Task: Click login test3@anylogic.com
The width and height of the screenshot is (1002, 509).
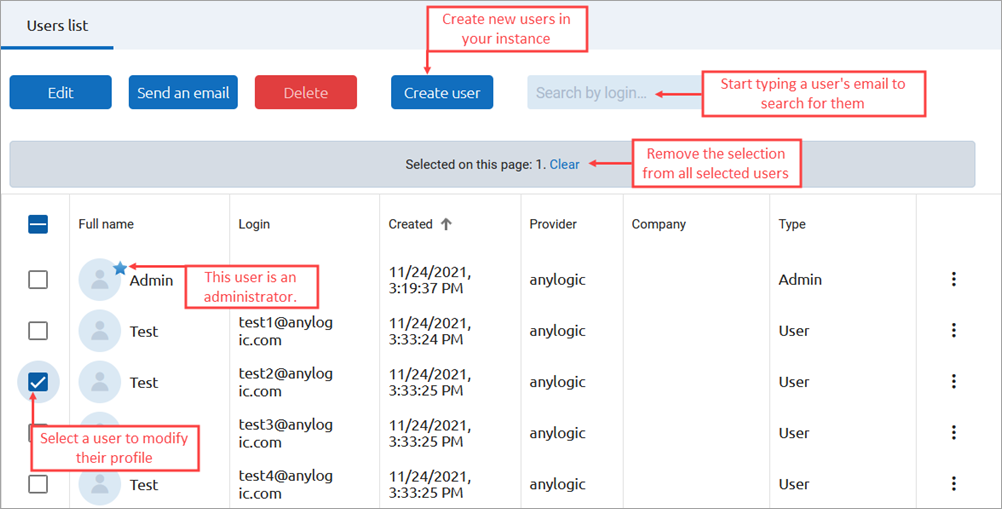Action: tap(286, 433)
